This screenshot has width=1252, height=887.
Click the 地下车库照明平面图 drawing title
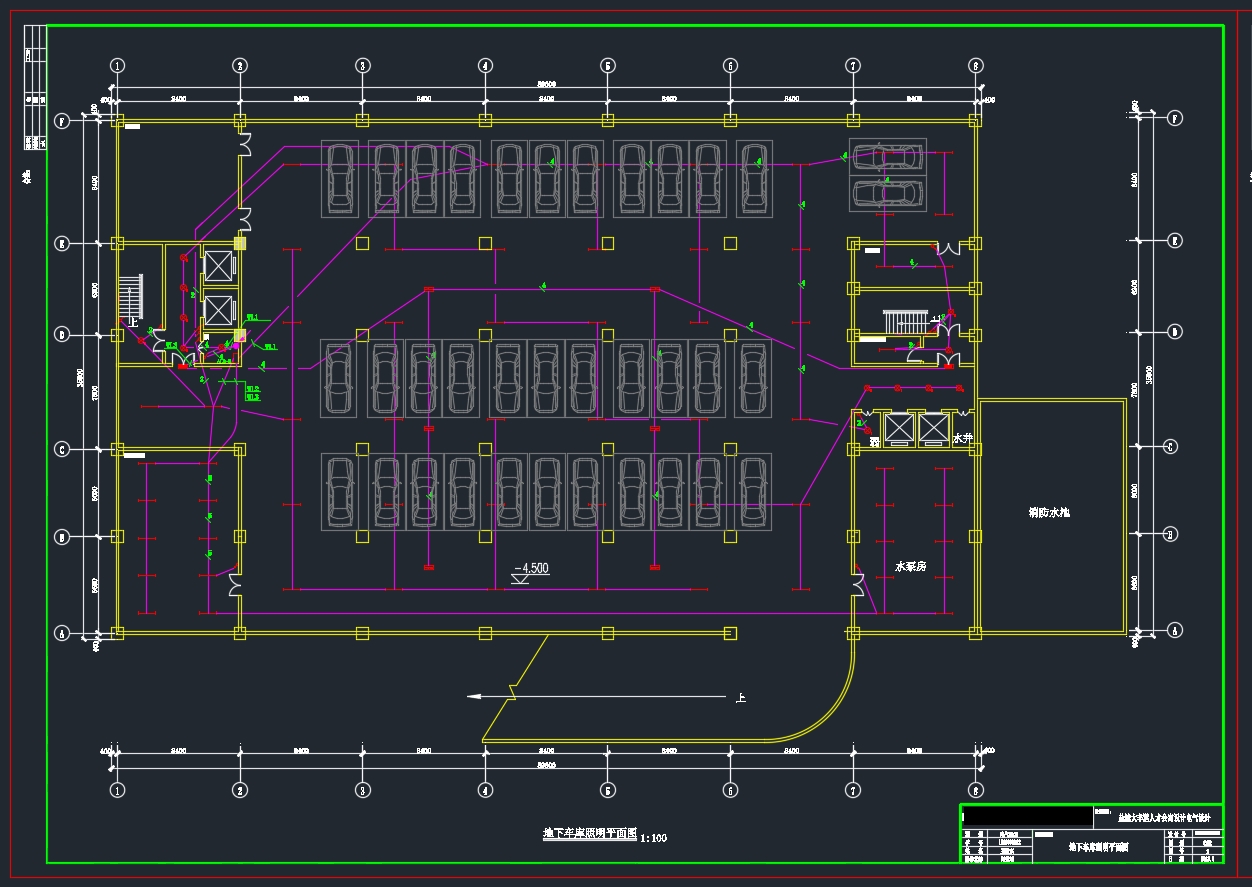pyautogui.click(x=589, y=833)
